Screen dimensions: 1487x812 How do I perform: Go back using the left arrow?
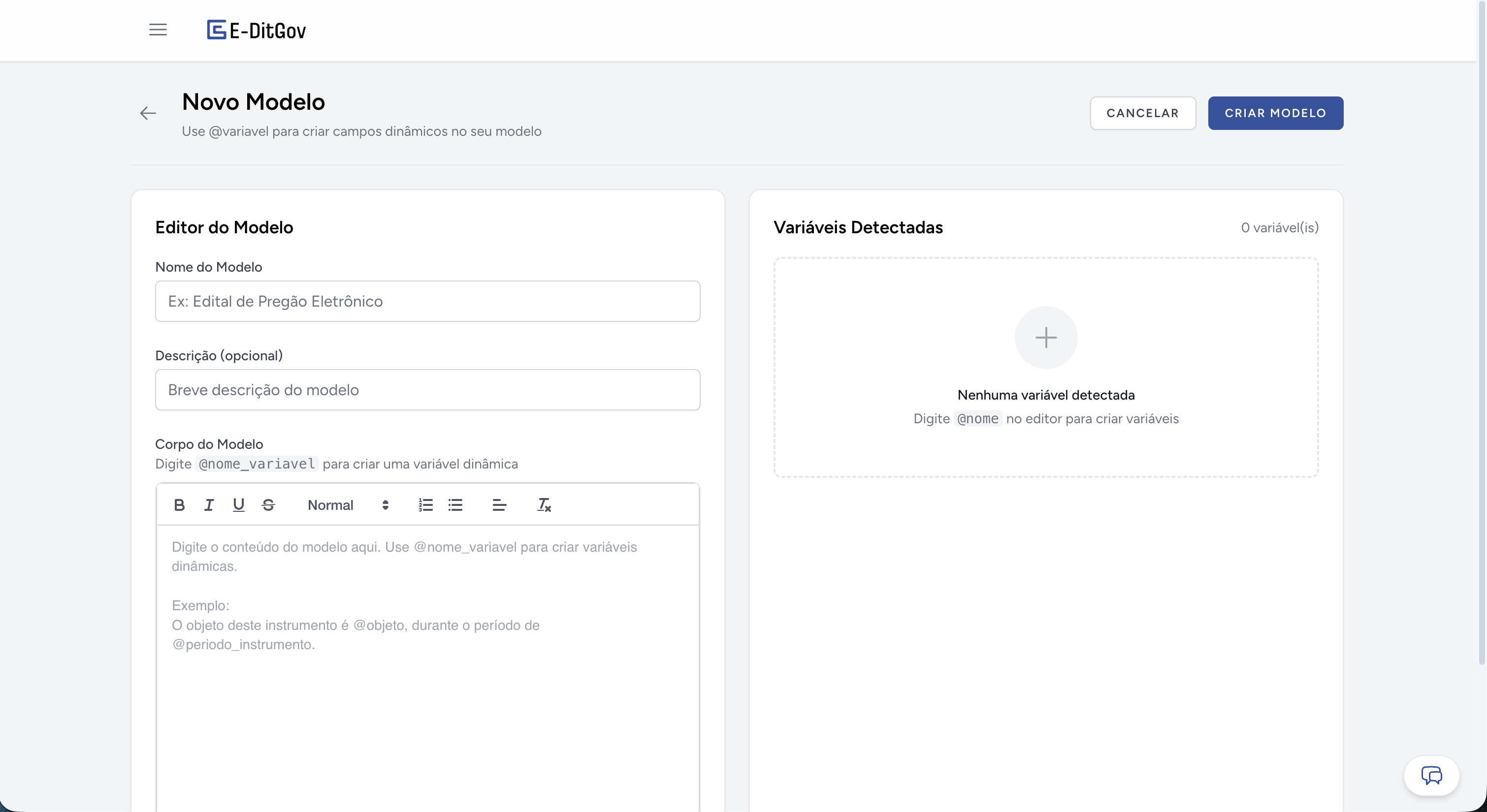click(148, 113)
